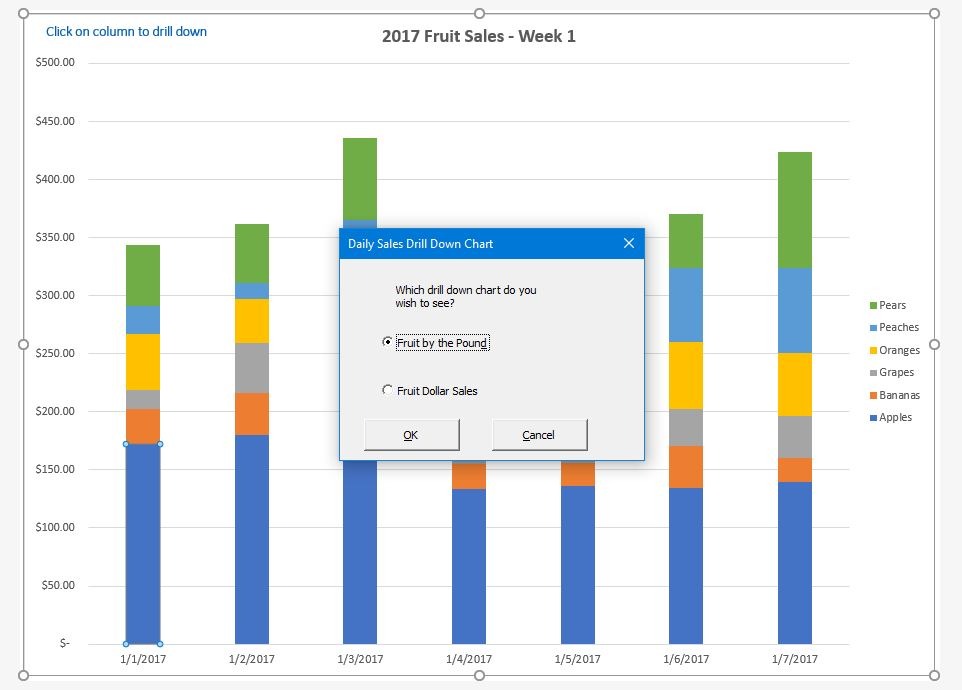Select the chart title "2017 Fruit Sales - Week 1"
Image resolution: width=962 pixels, height=690 pixels.
pyautogui.click(x=478, y=36)
